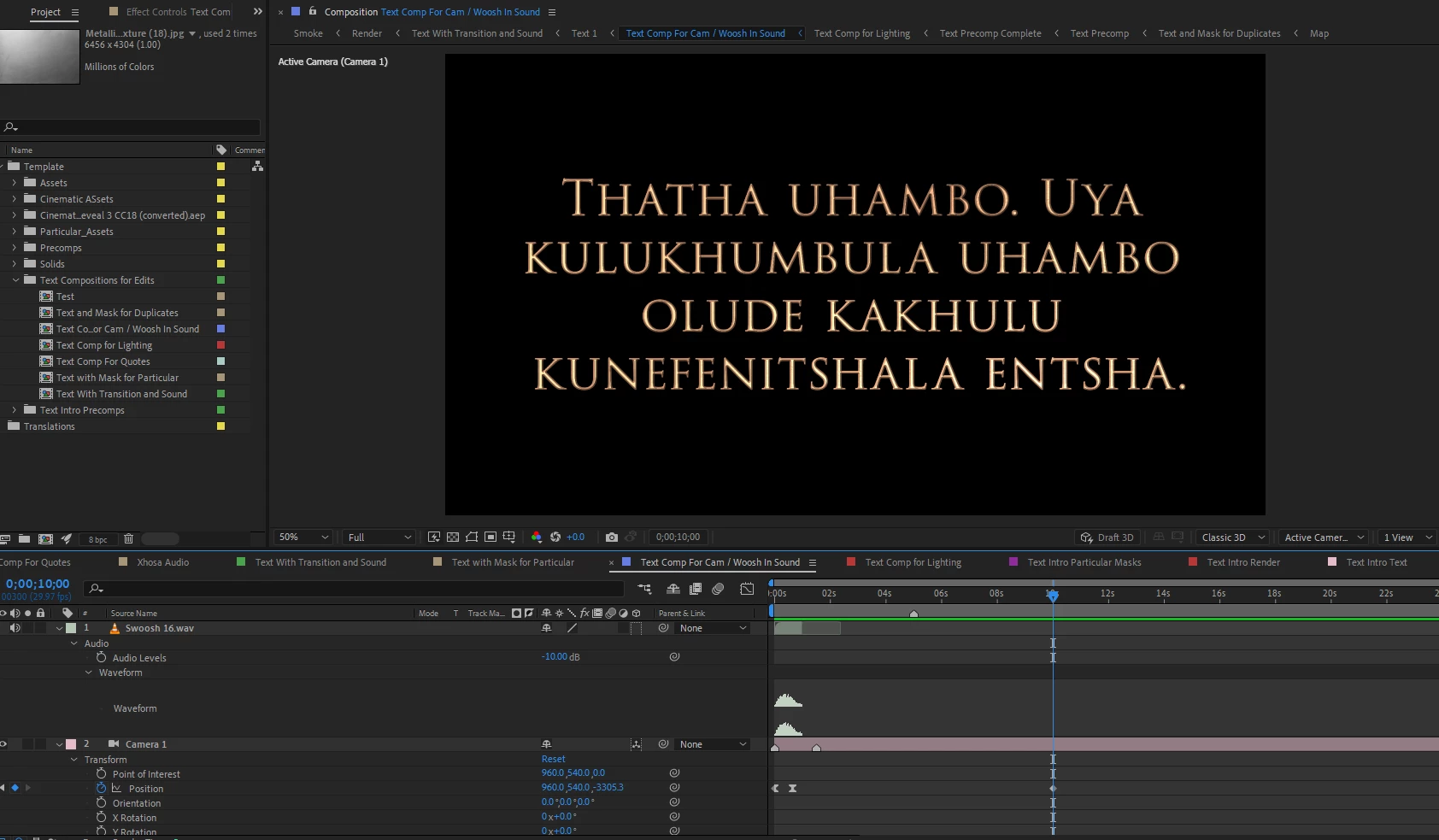
Task: Click the preview time 0;00;10;00 in viewer
Action: coord(678,537)
